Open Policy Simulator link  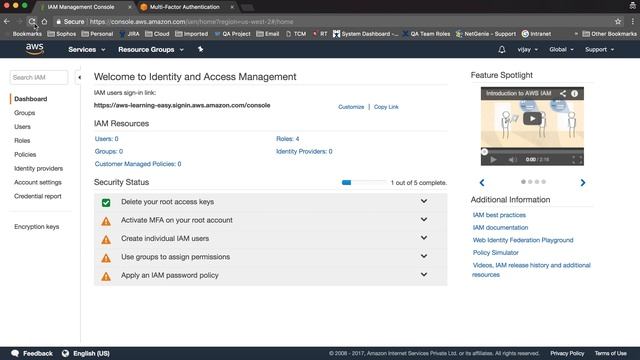point(496,253)
